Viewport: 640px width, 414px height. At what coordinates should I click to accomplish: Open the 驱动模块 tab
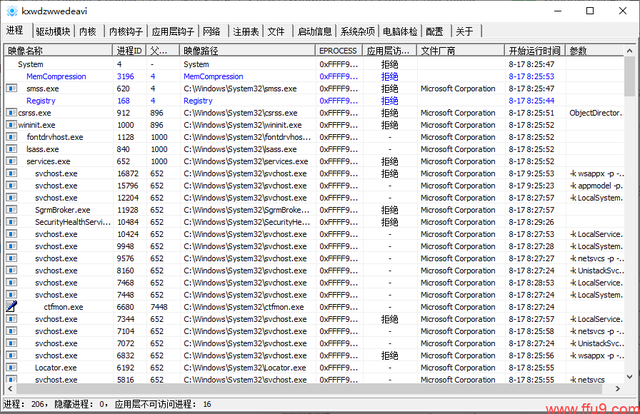[x=54, y=32]
